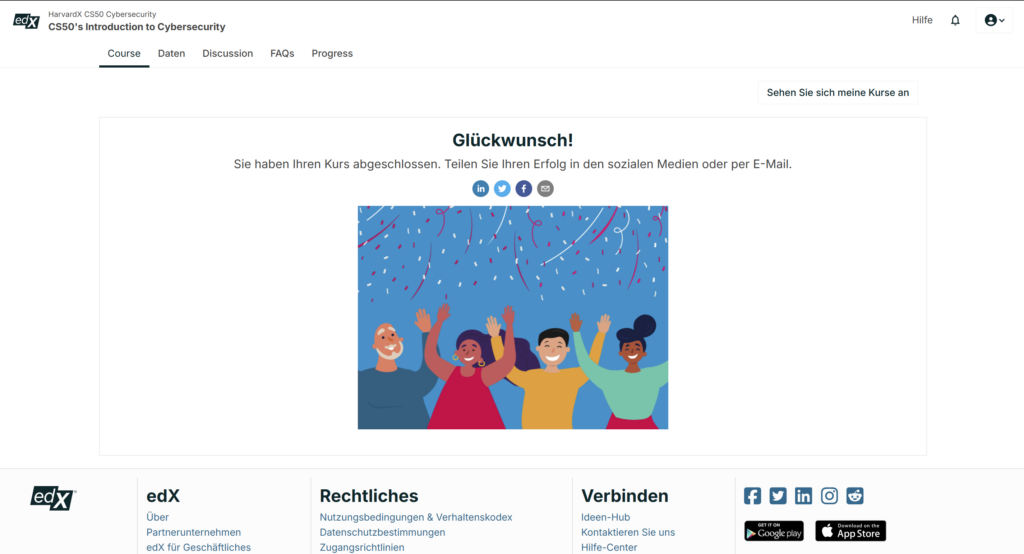
Task: Expand the user account dropdown menu
Action: point(995,20)
